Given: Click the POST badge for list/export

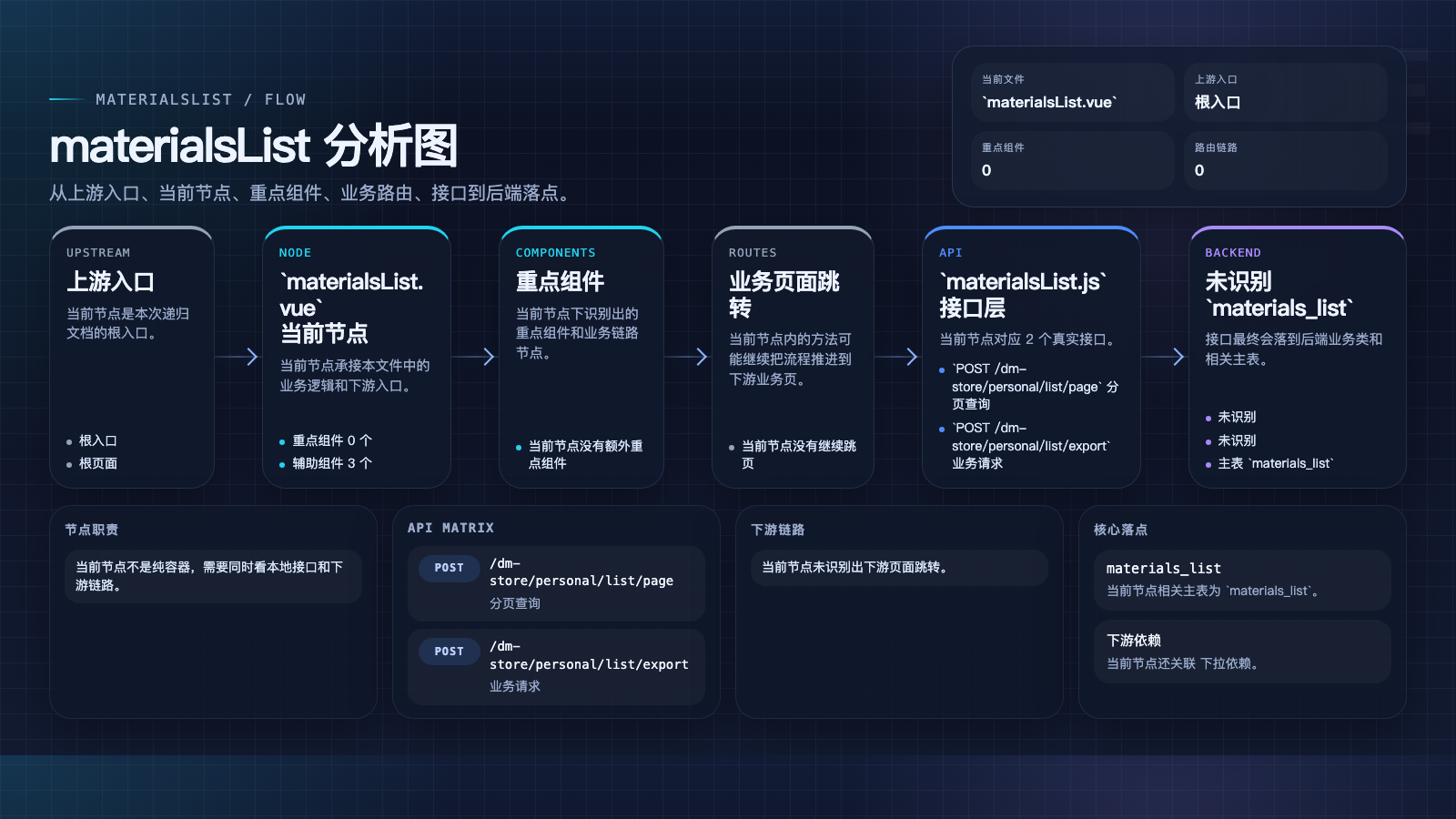Looking at the screenshot, I should click(450, 652).
